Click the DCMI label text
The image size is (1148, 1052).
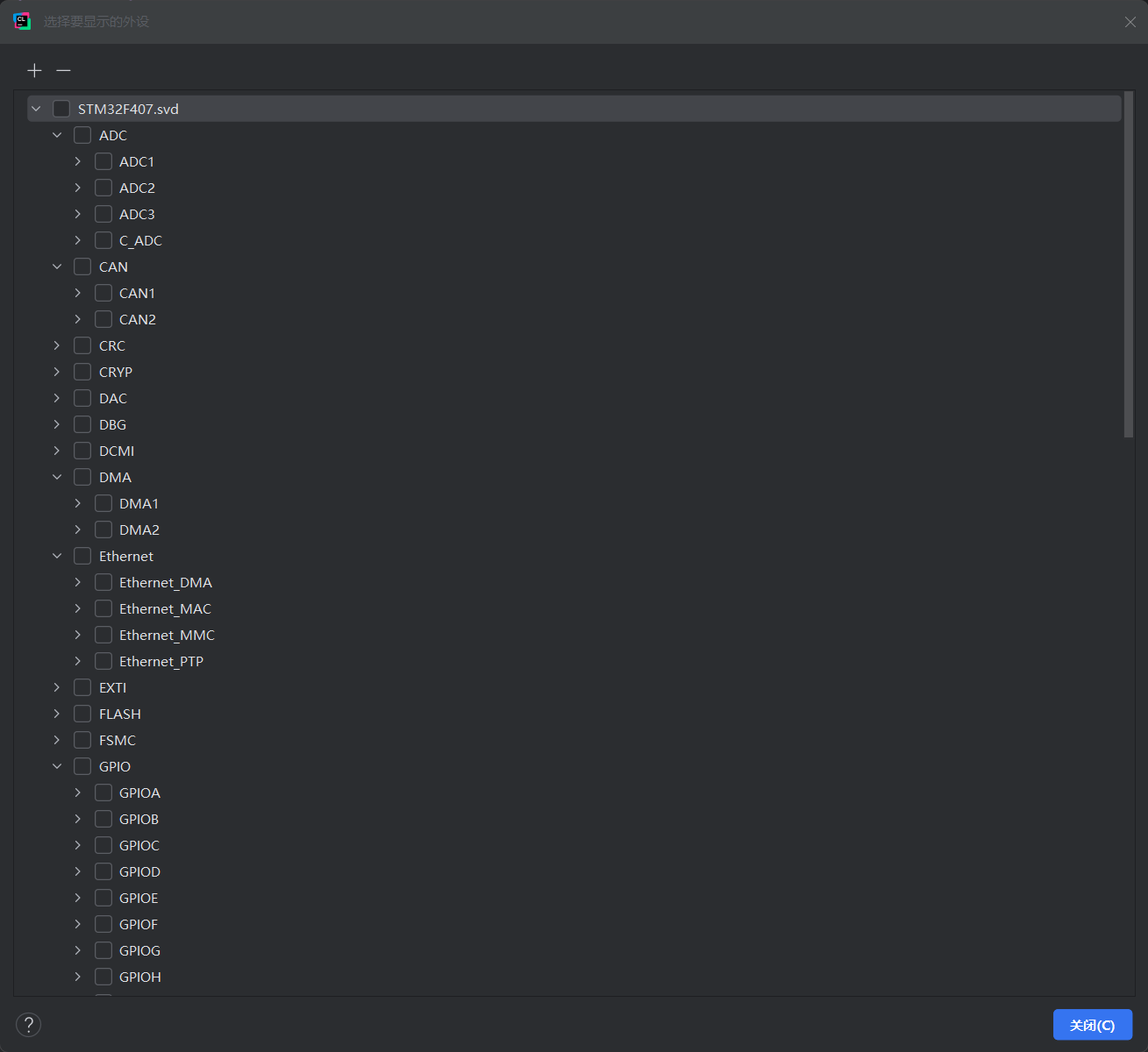[x=117, y=451]
